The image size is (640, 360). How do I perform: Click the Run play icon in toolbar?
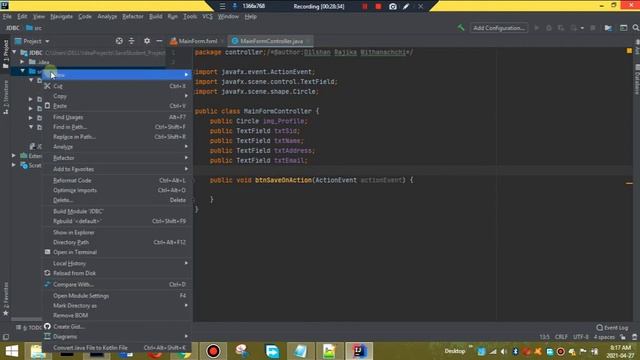(x=537, y=28)
